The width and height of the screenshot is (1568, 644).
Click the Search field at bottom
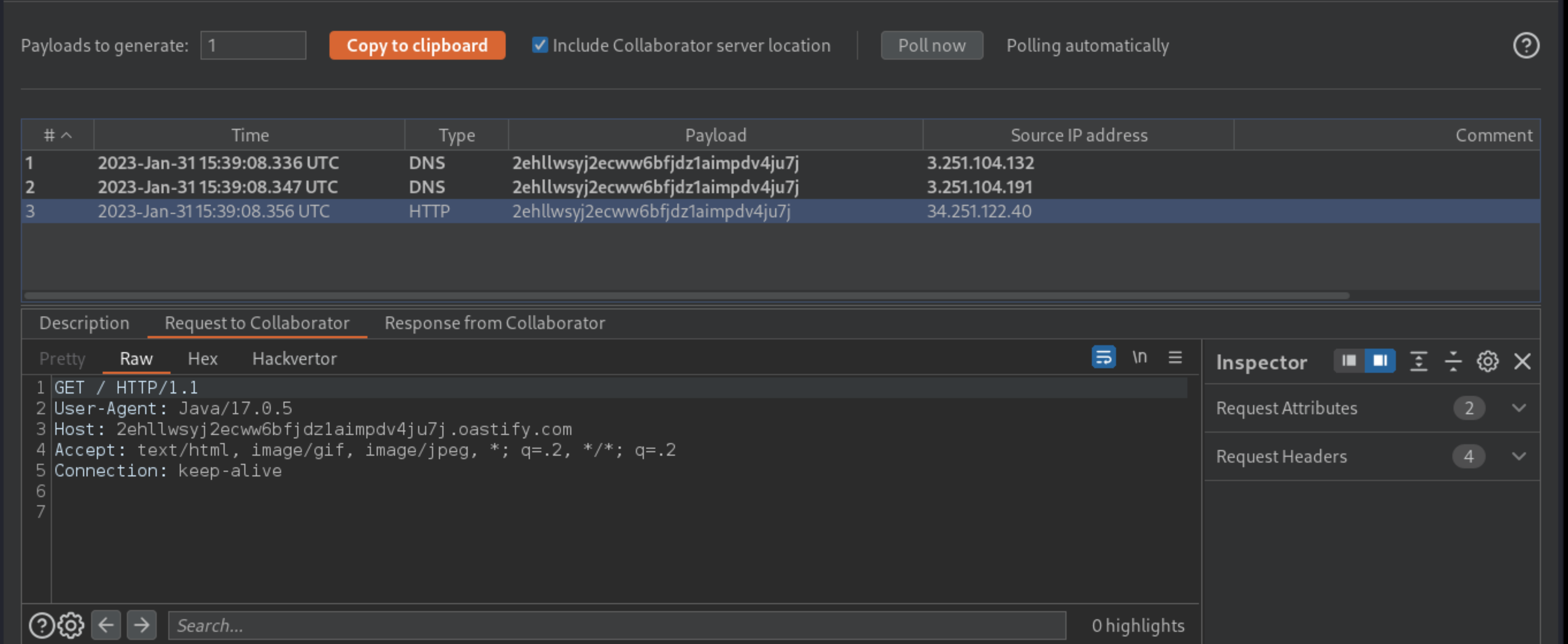[616, 625]
